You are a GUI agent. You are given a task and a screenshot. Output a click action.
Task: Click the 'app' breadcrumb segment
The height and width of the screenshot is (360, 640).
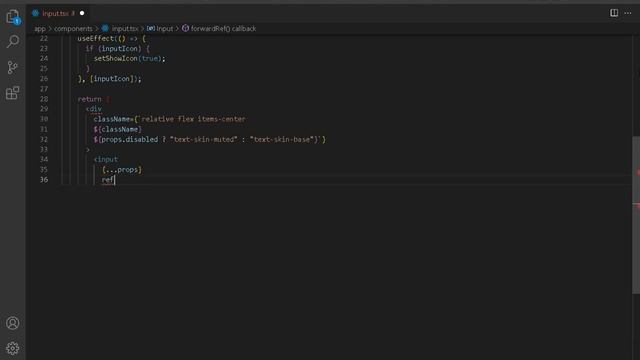pos(40,29)
